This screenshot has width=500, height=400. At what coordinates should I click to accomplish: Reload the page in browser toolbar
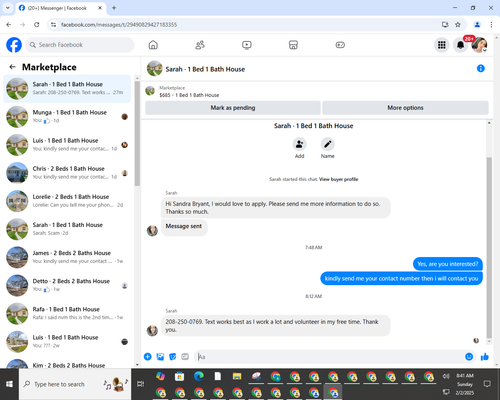(37, 24)
